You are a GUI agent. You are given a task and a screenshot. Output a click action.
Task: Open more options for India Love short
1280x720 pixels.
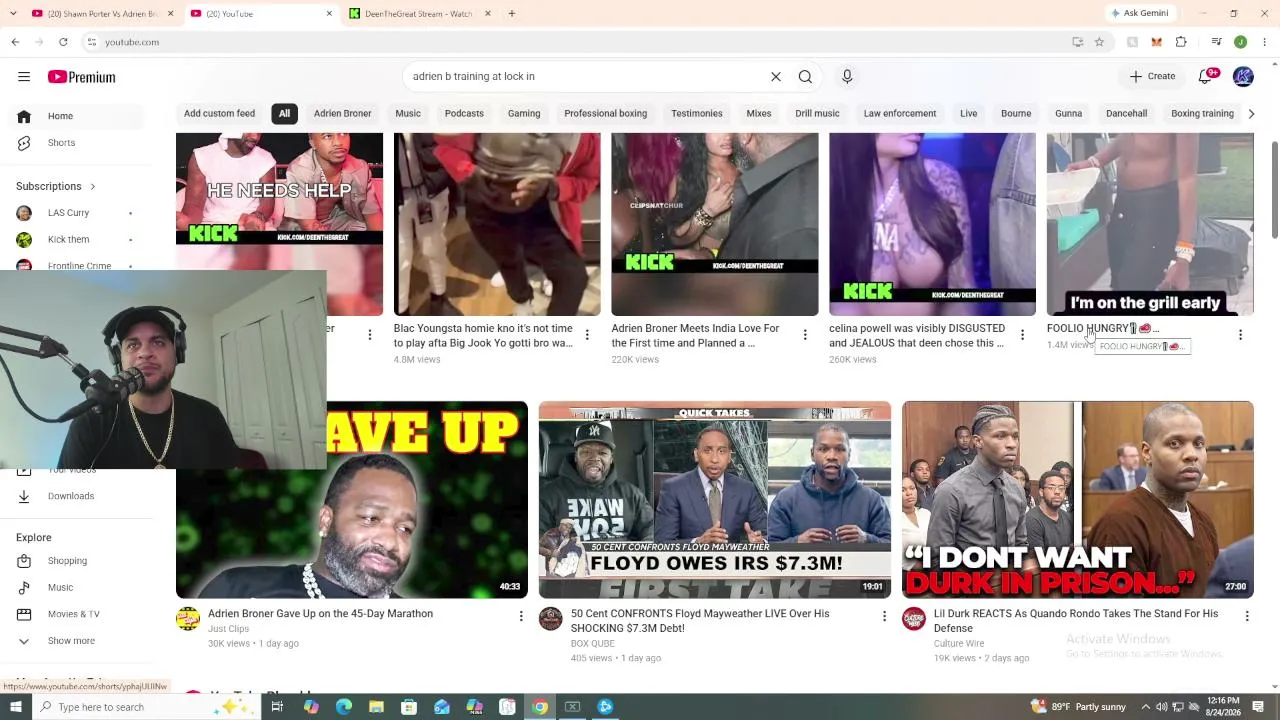(805, 335)
